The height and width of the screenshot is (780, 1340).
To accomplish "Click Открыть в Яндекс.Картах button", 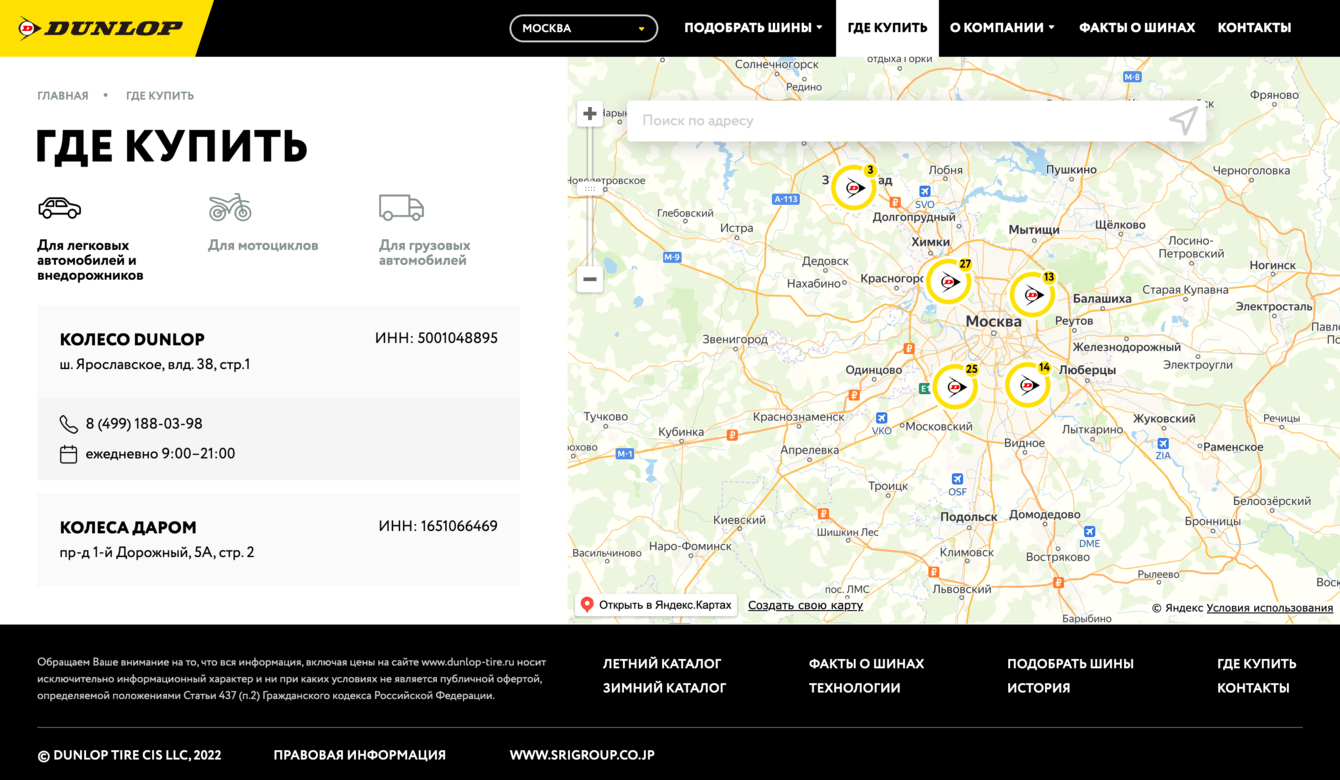I will [656, 605].
